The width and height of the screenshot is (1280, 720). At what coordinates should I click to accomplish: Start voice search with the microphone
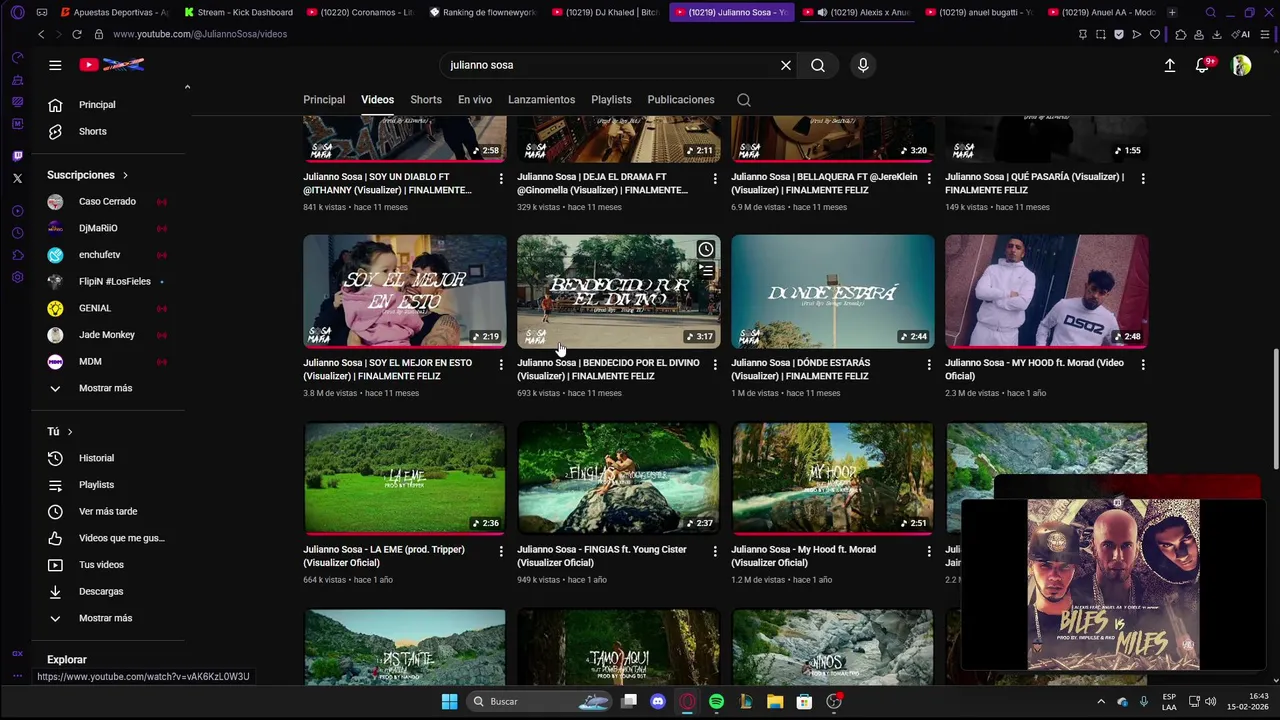click(863, 65)
